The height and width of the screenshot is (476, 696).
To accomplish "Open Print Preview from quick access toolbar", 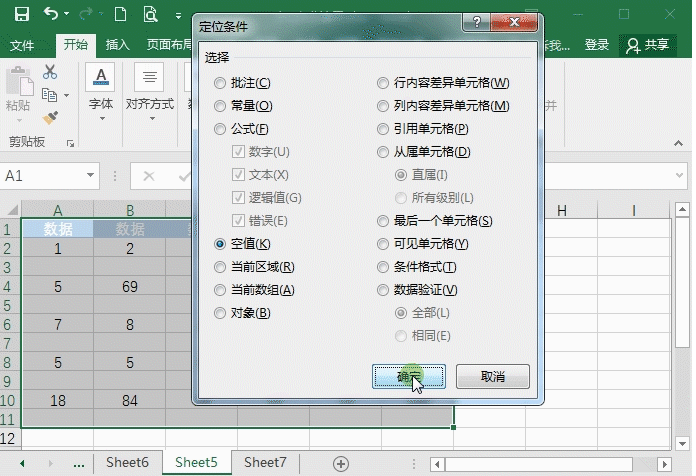I will [x=150, y=14].
